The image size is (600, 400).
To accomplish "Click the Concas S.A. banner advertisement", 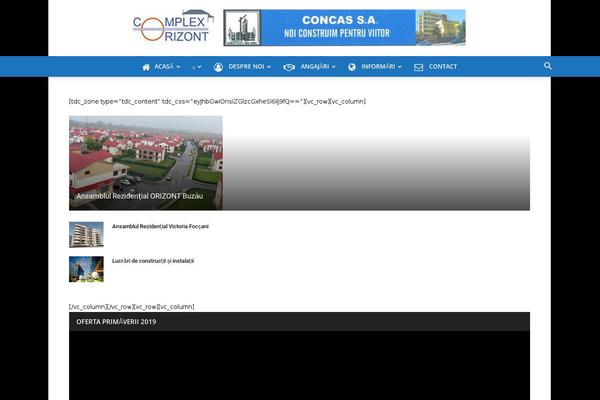I will [x=343, y=28].
